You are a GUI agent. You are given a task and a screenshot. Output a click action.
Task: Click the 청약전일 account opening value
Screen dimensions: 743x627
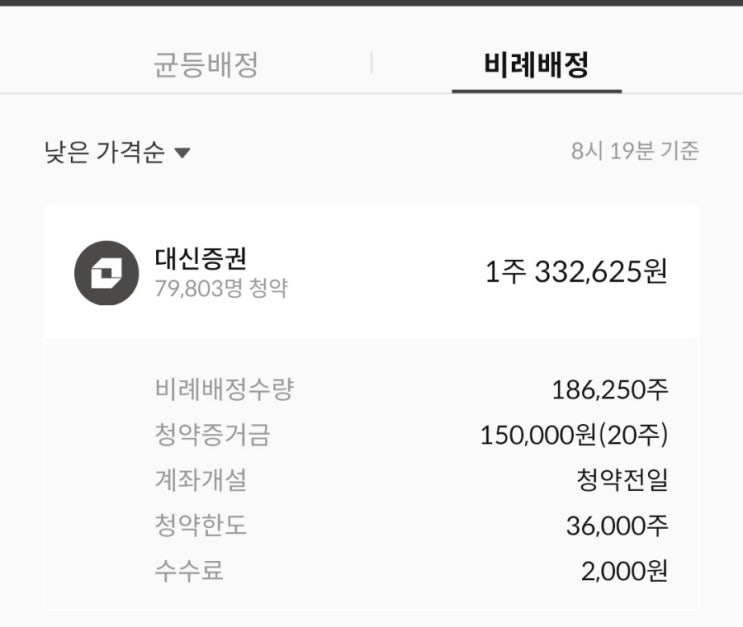click(622, 480)
